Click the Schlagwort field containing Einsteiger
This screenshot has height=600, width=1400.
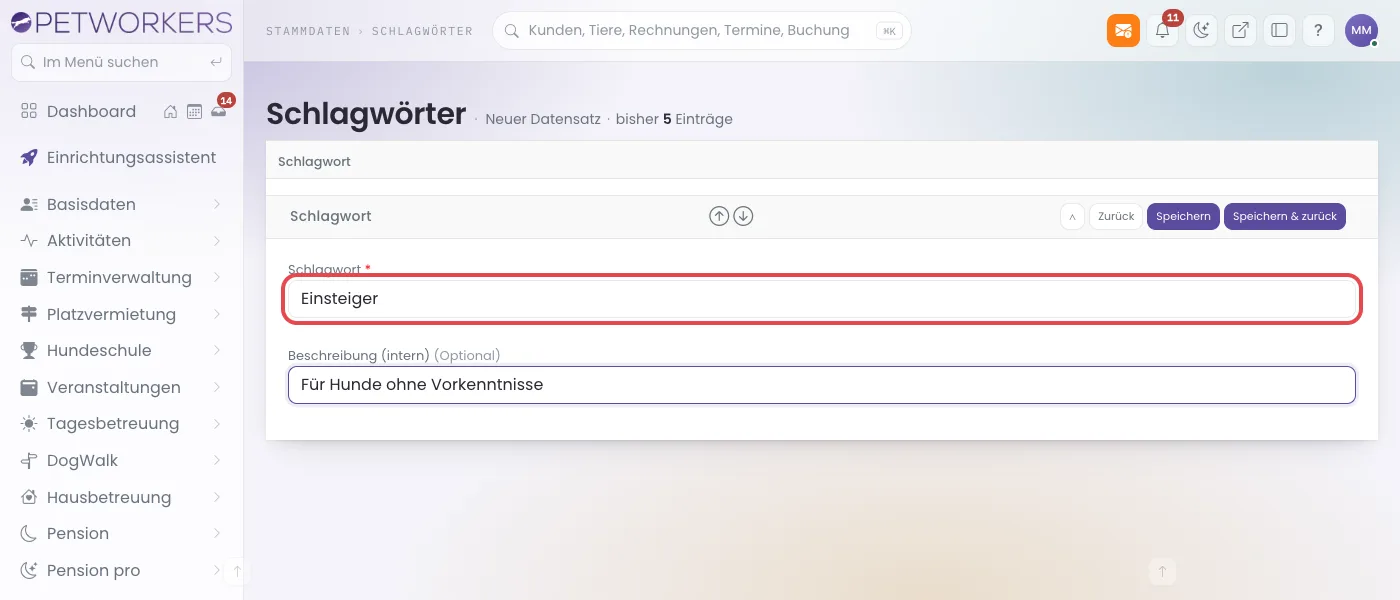pos(821,298)
